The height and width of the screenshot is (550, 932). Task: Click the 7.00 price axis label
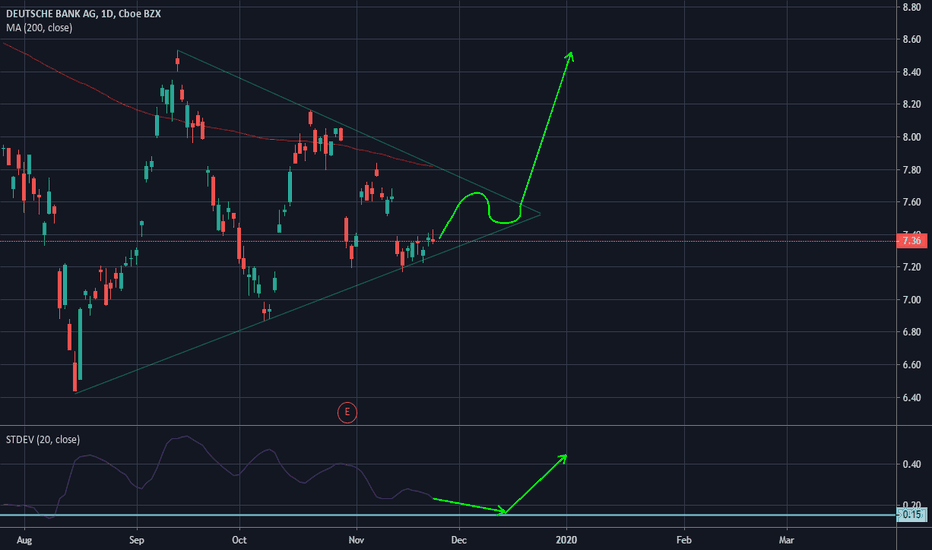[911, 300]
